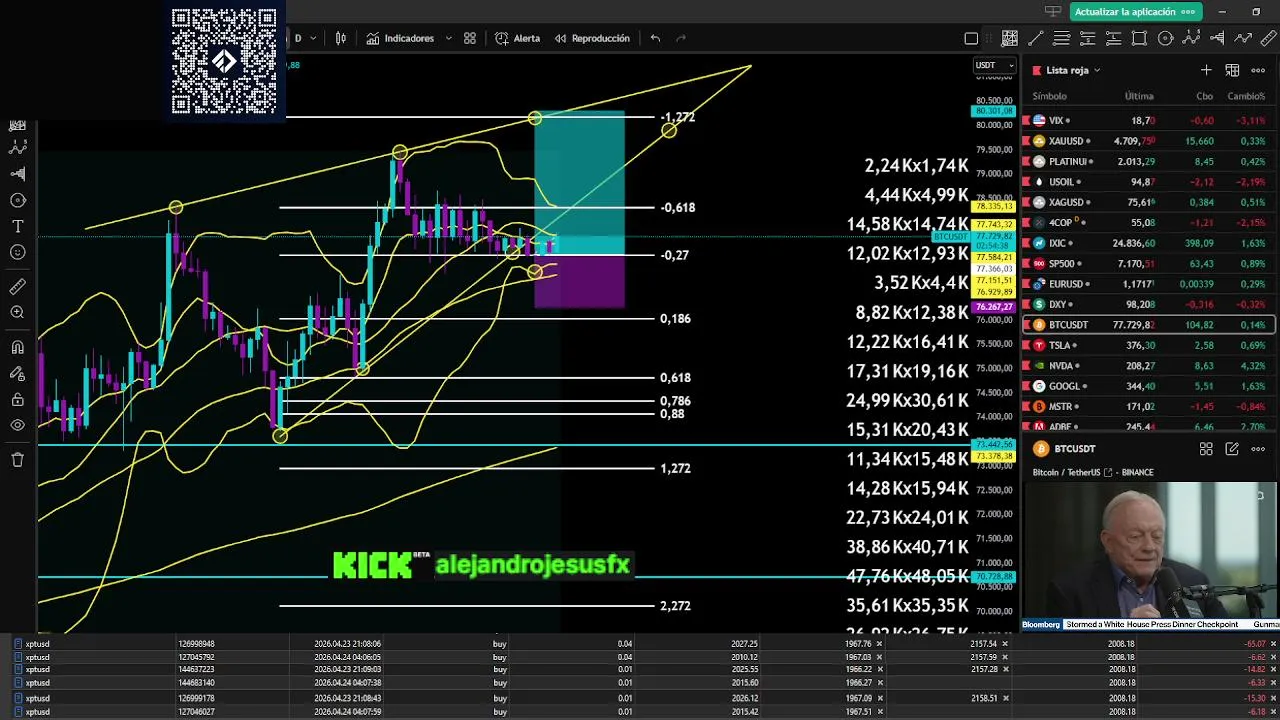Open the candlestick chart type selector
The width and height of the screenshot is (1280, 720).
click(x=341, y=38)
